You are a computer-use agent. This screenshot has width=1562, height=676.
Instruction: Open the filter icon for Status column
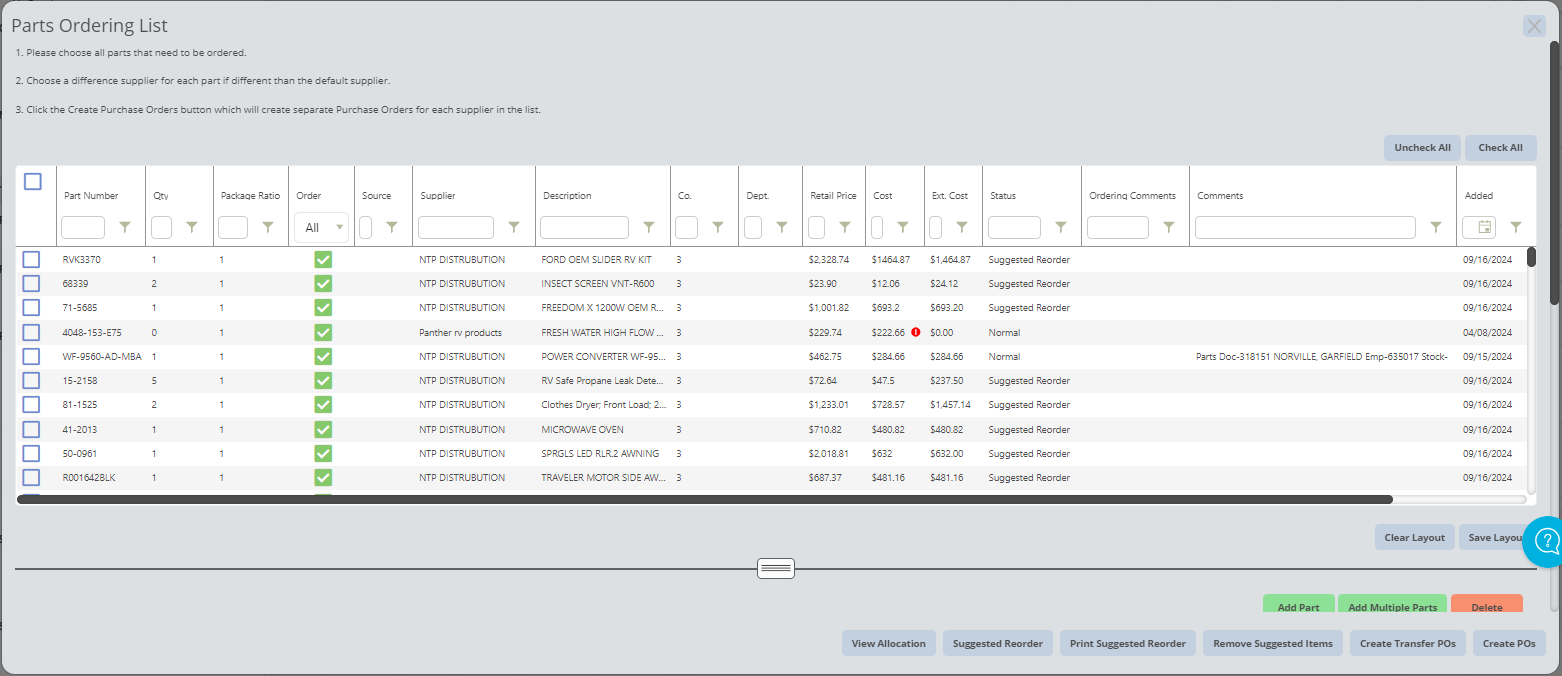click(1061, 228)
